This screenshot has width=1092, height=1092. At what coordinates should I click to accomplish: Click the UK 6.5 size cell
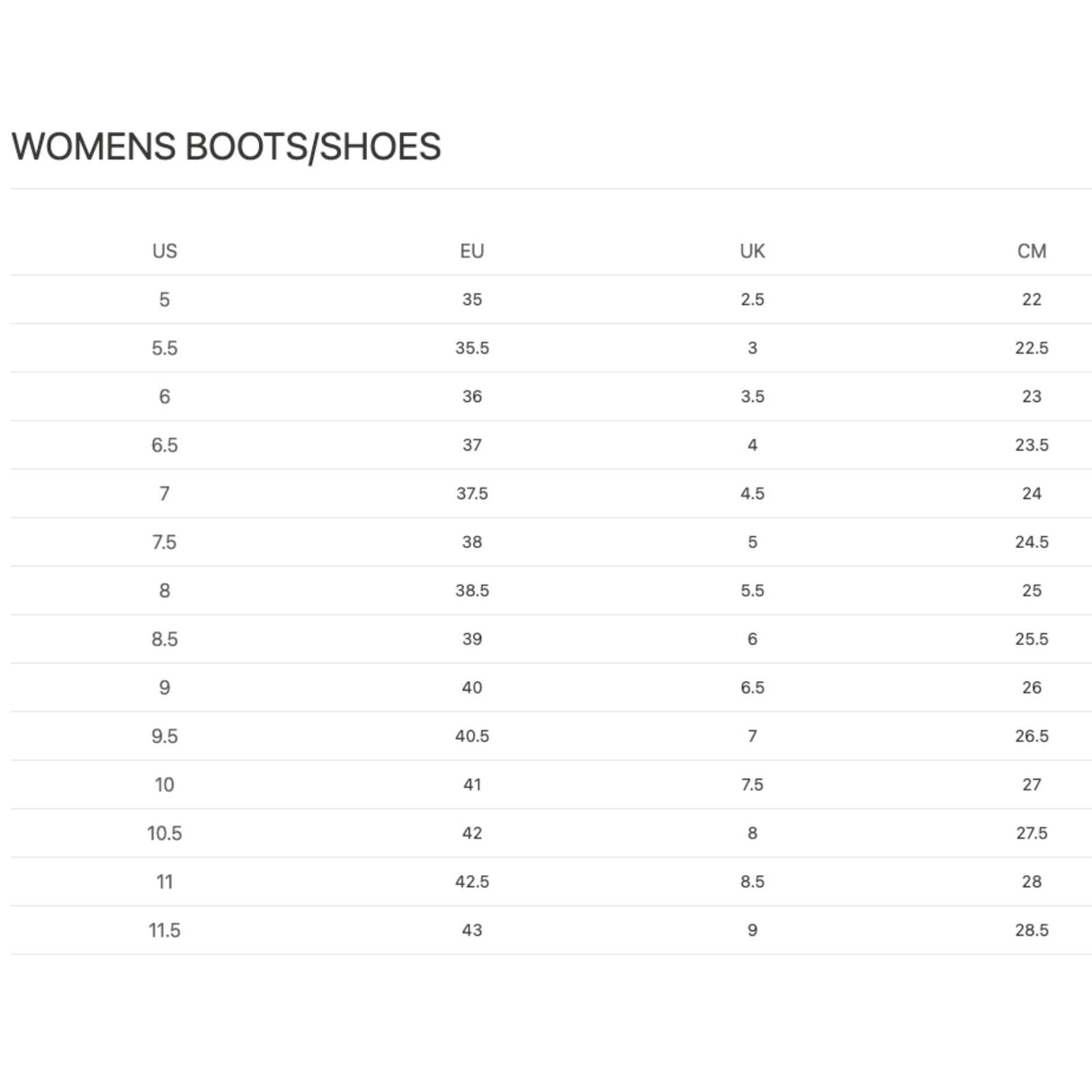[752, 688]
